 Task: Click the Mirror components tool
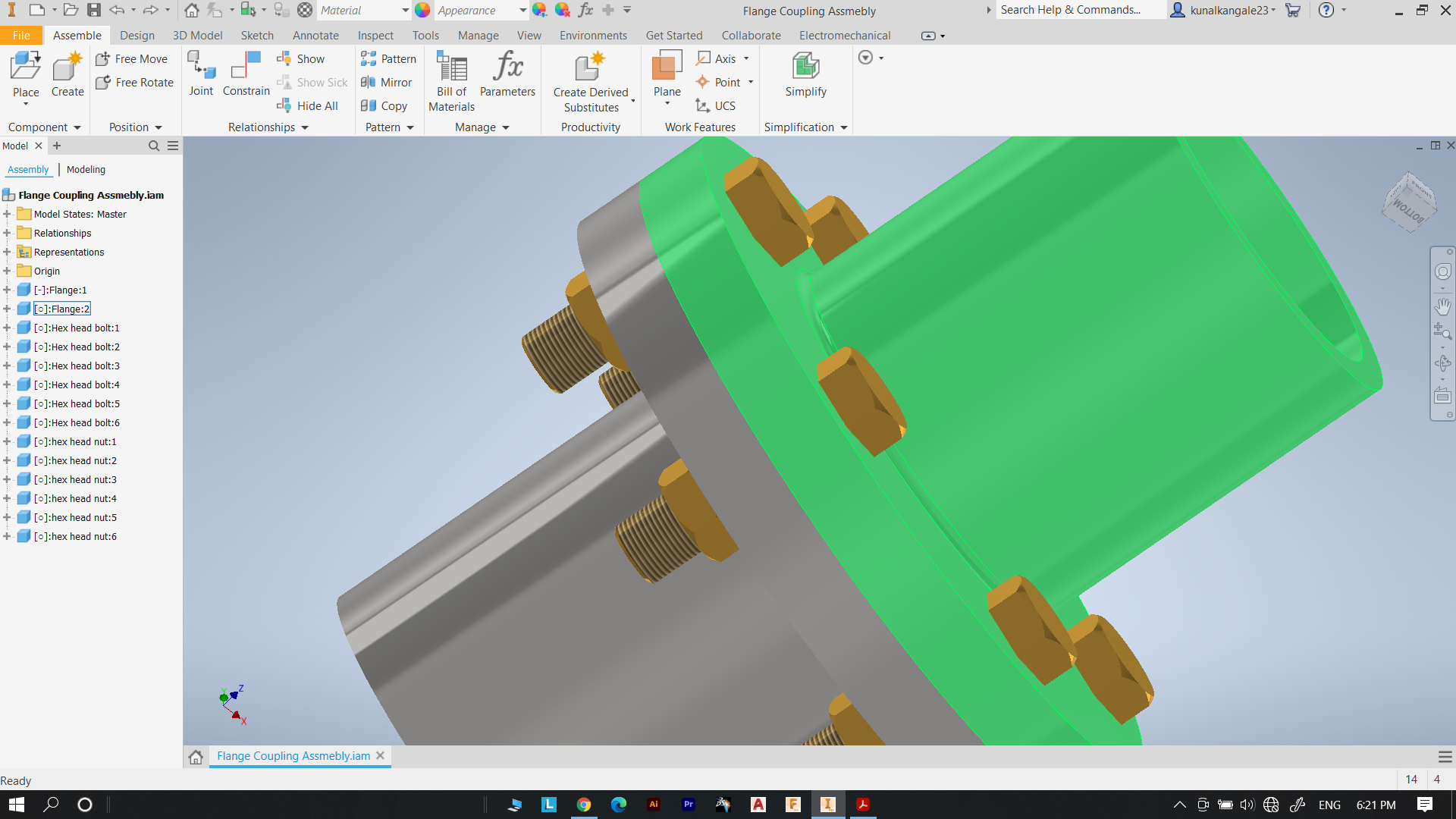tap(386, 82)
